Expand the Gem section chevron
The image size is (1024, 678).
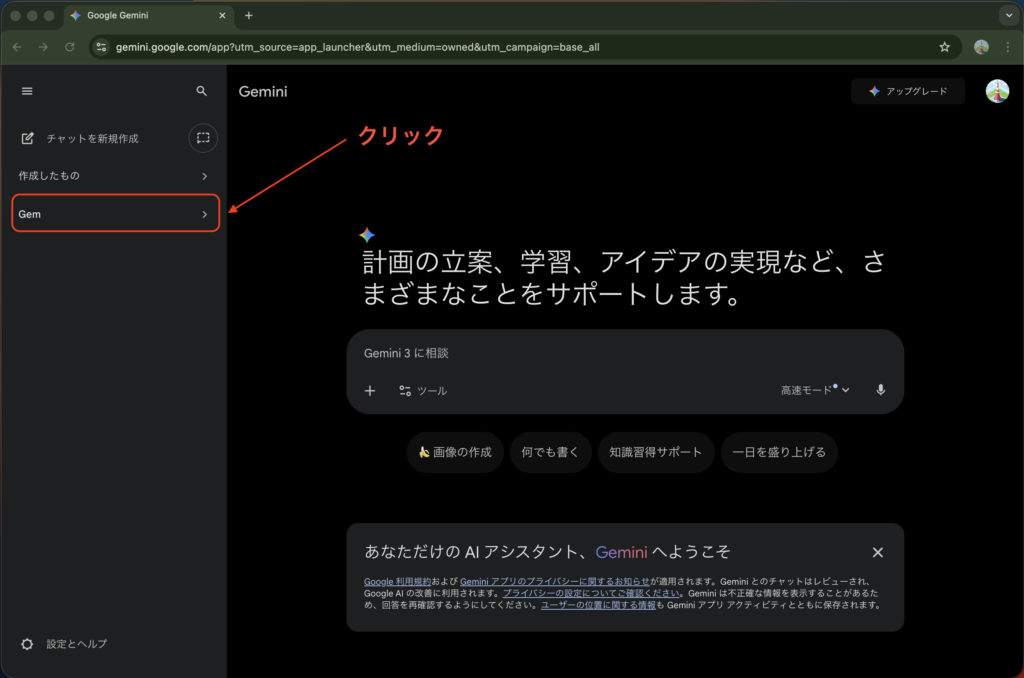click(x=204, y=215)
